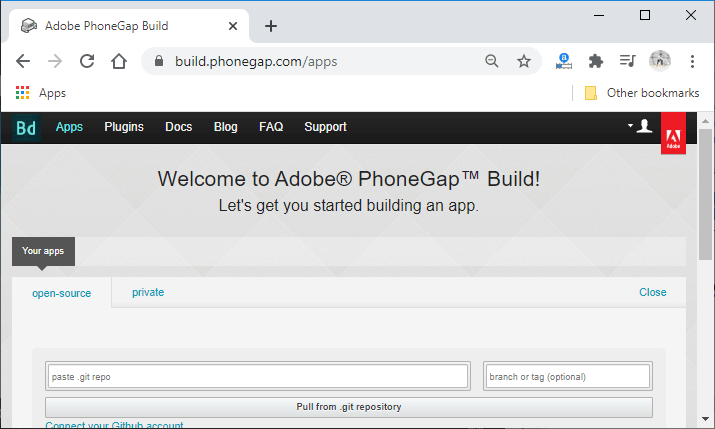Open the Blog nav item
Image resolution: width=715 pixels, height=429 pixels.
coord(226,127)
